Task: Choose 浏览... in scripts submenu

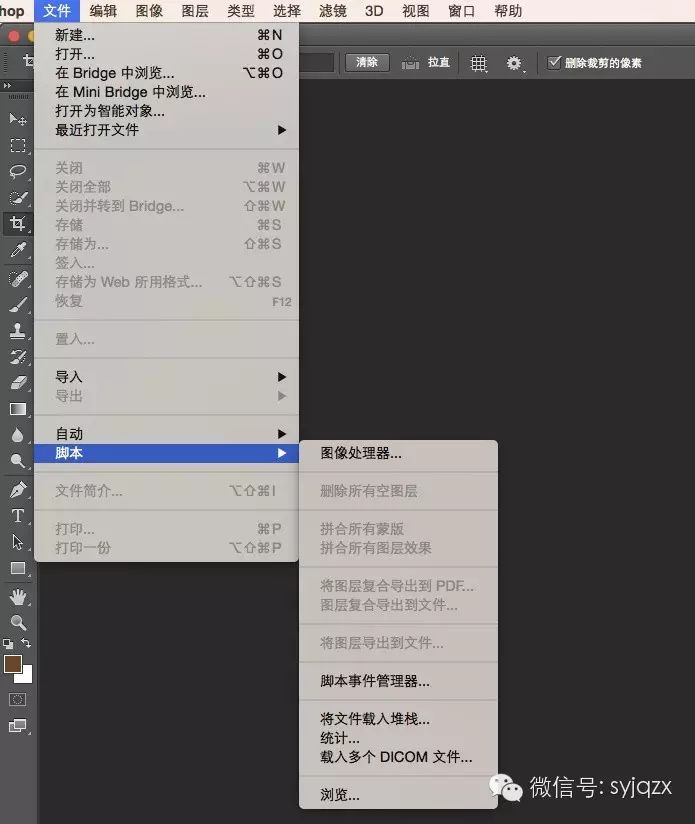Action: 398,795
